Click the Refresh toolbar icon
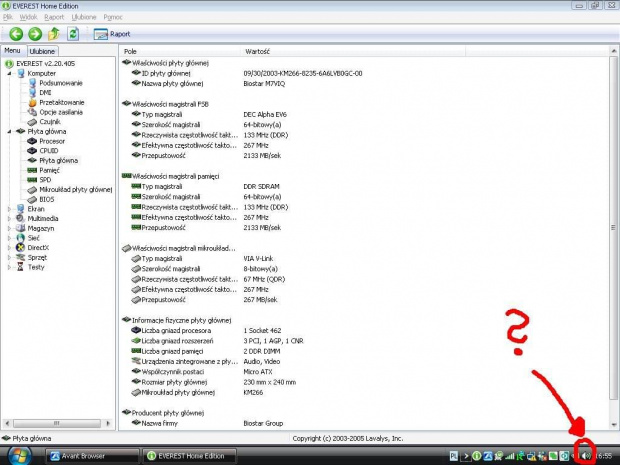This screenshot has height=465, width=620. (x=73, y=34)
